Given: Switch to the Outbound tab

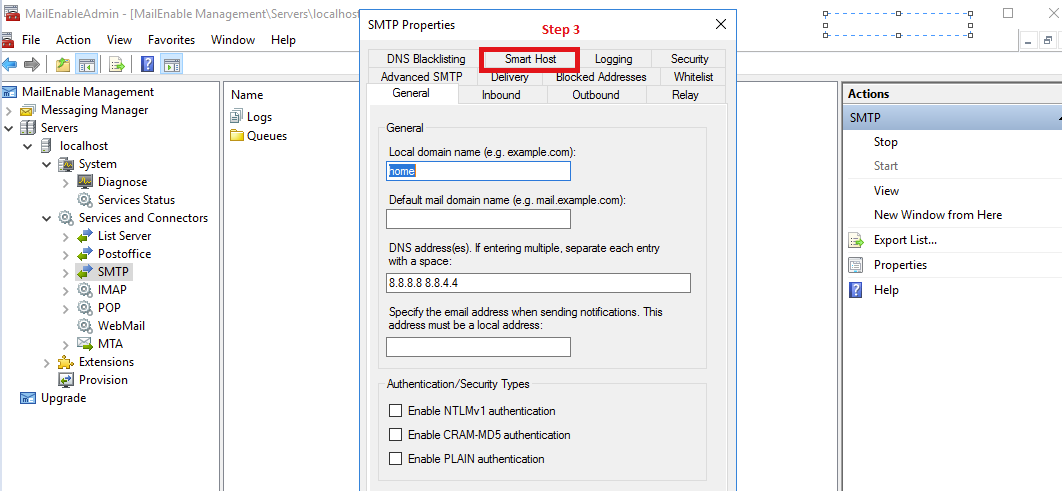Looking at the screenshot, I should click(596, 95).
